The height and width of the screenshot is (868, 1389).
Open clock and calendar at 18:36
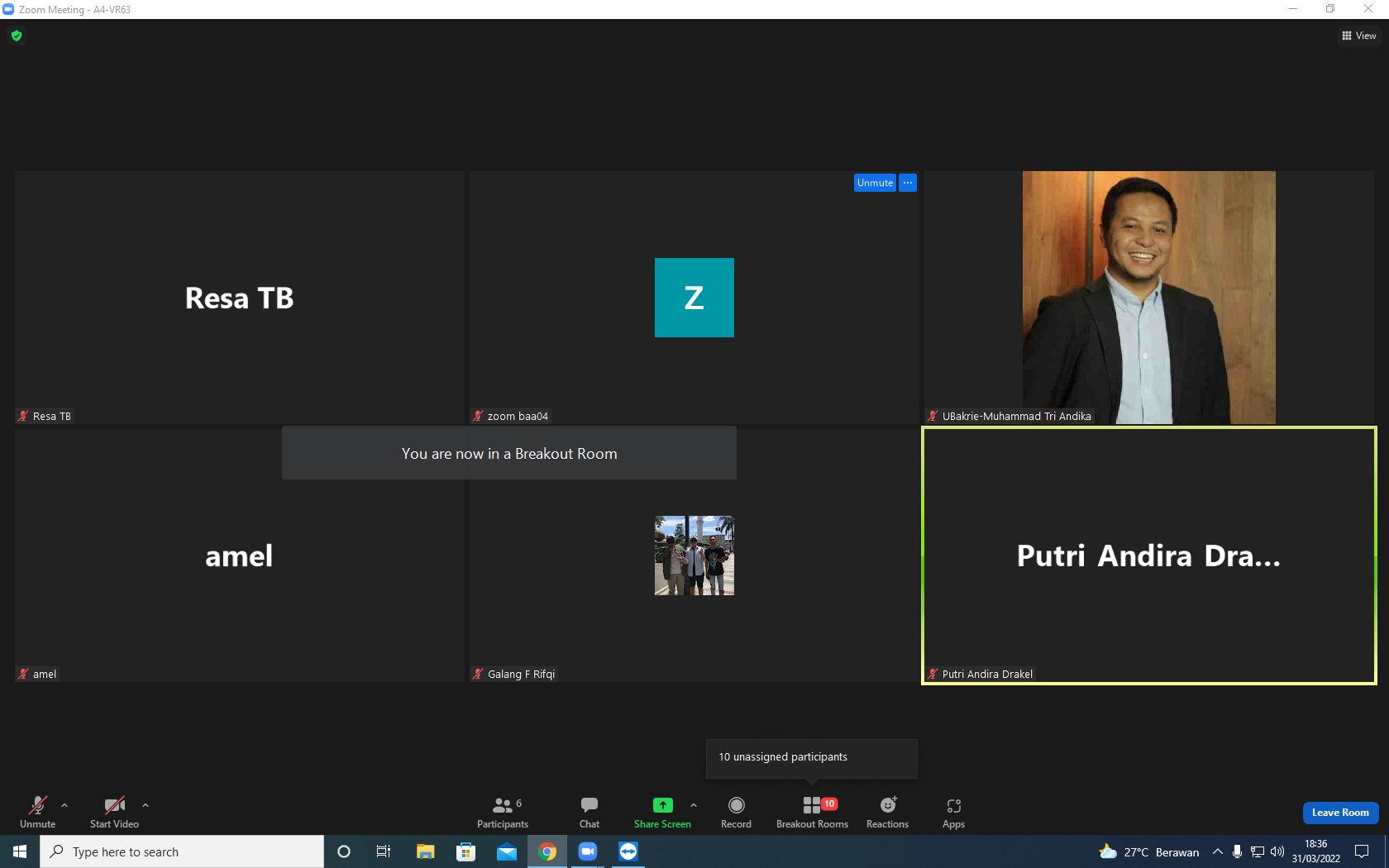(1316, 851)
